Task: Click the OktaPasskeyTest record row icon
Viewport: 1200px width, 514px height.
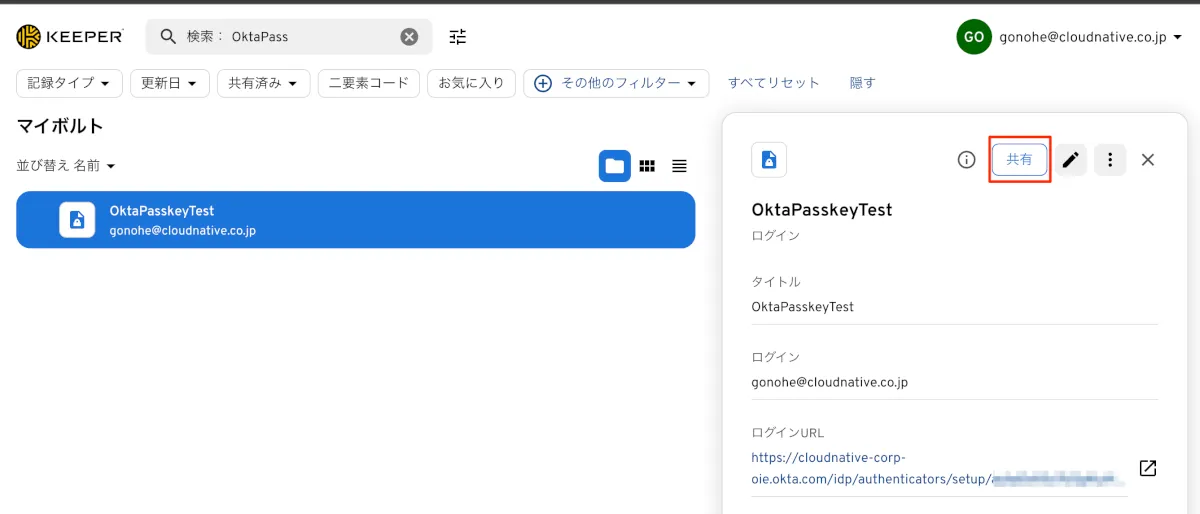Action: [x=77, y=220]
